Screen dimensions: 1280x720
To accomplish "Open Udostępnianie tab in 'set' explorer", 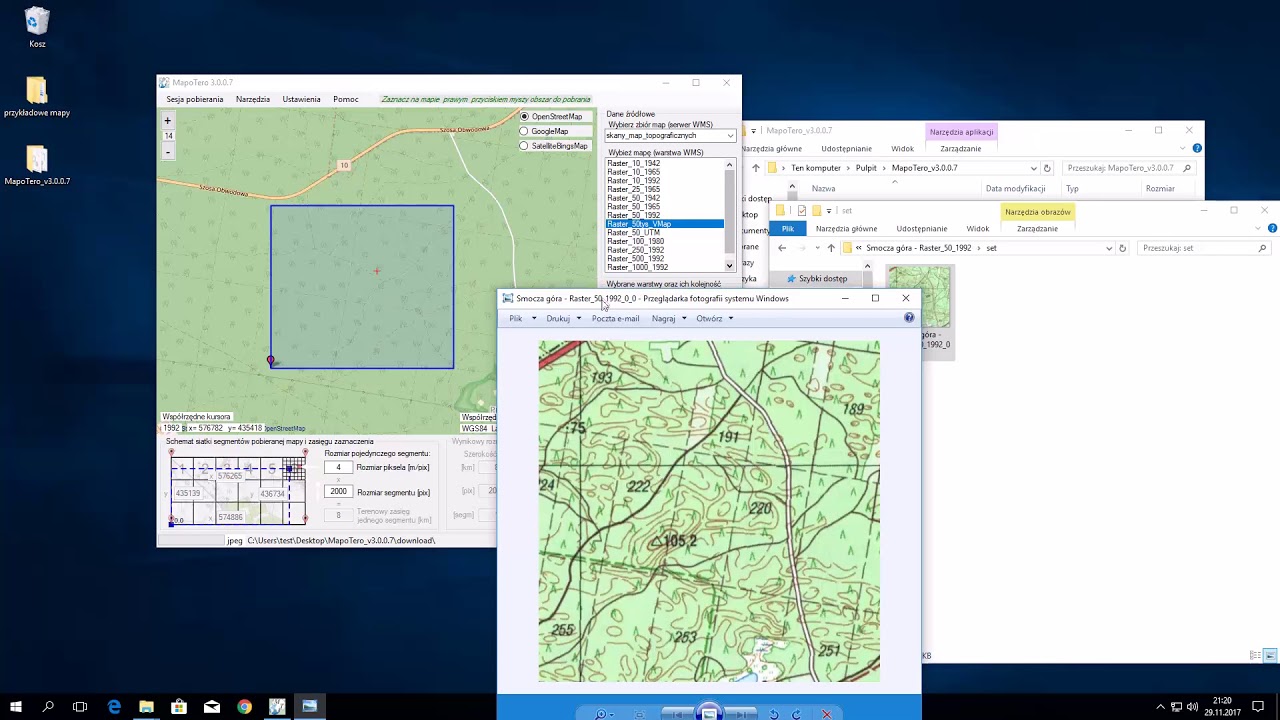I will 922,229.
